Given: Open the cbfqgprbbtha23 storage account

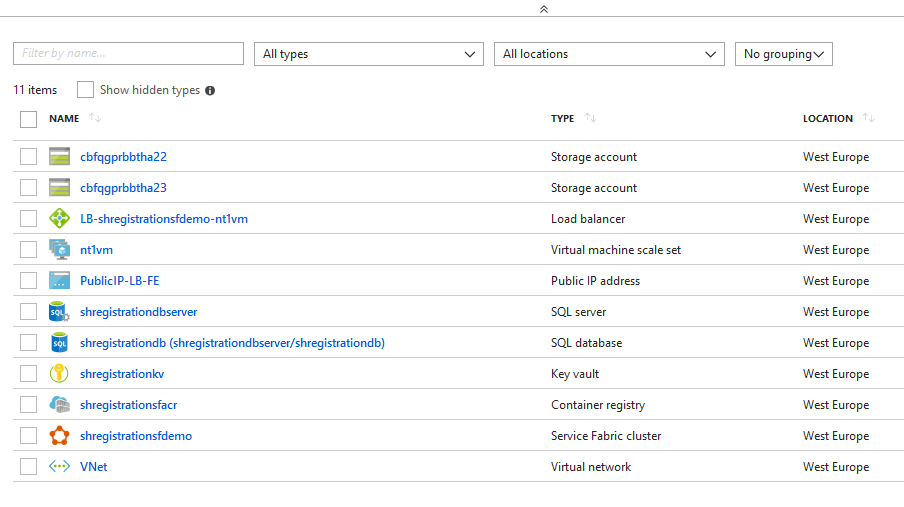Looking at the screenshot, I should (x=123, y=188).
